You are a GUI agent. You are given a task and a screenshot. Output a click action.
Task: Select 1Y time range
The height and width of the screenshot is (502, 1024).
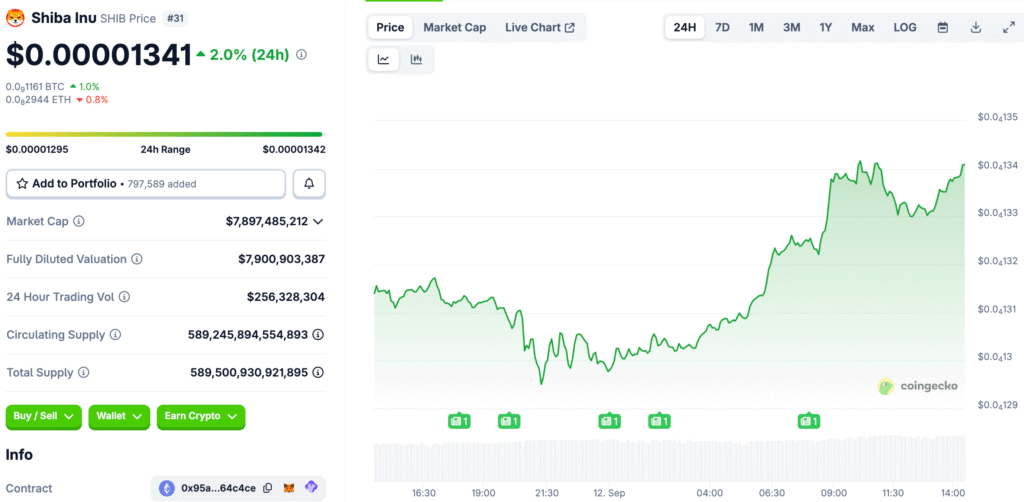coord(825,27)
